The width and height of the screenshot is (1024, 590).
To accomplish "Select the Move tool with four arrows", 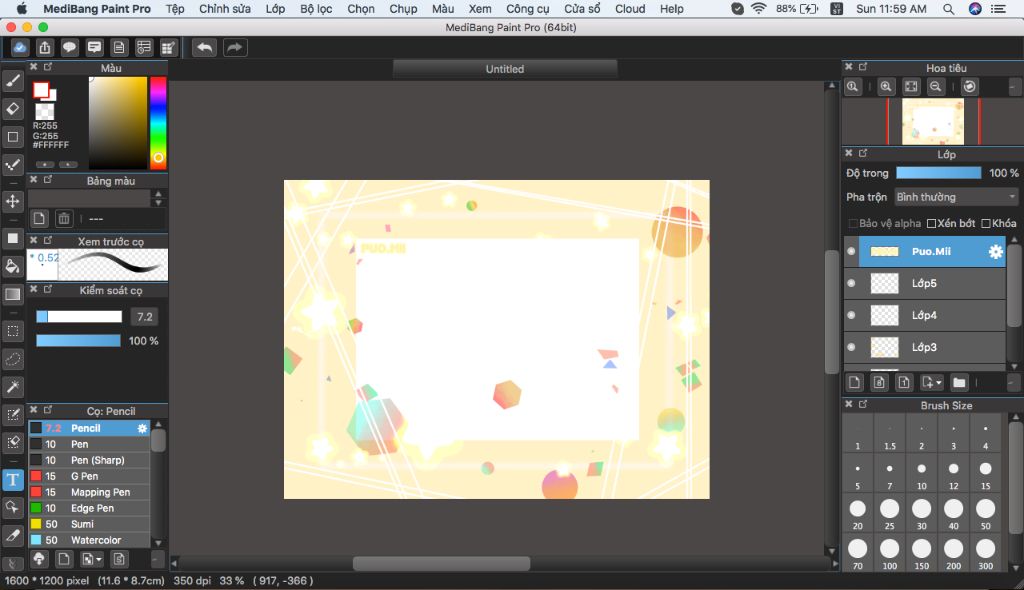I will coord(12,201).
